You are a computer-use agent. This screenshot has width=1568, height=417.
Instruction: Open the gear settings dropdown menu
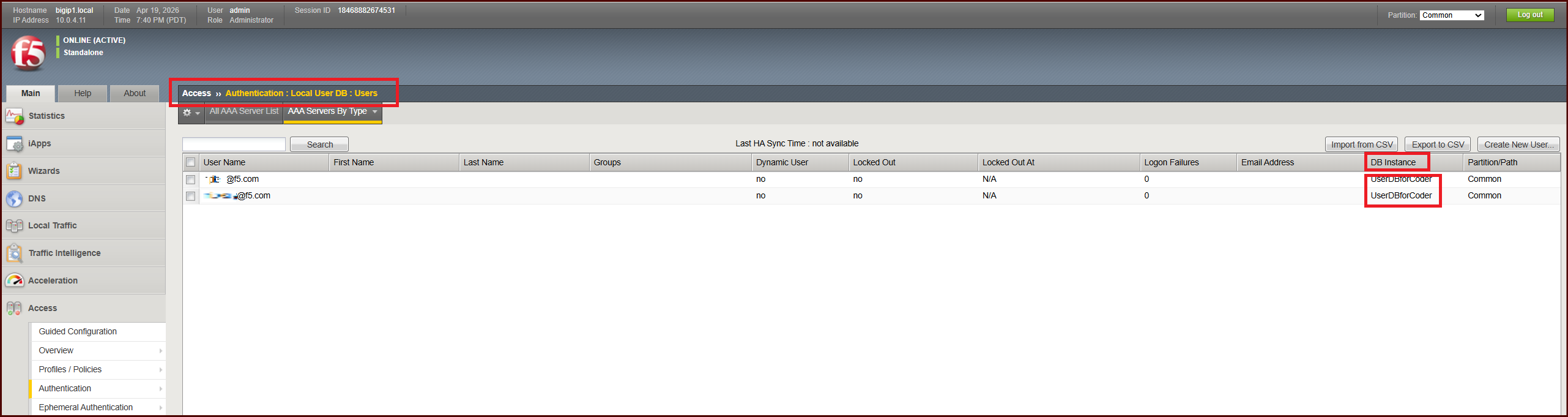[x=191, y=113]
